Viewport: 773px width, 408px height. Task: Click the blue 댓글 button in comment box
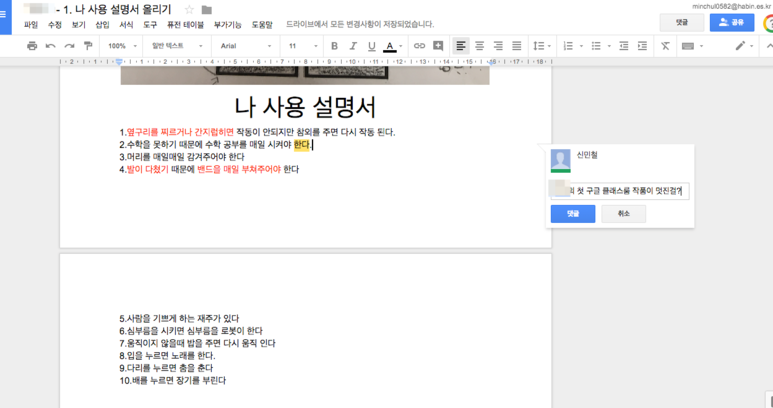pyautogui.click(x=573, y=214)
